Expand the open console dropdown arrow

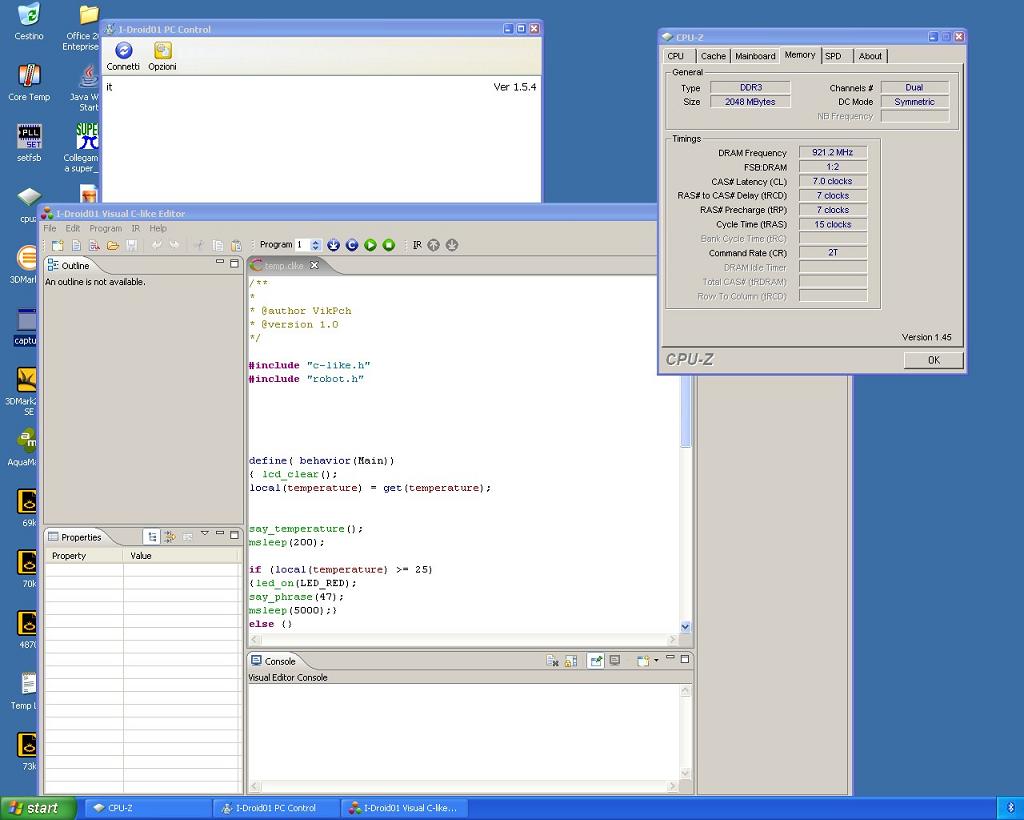tap(656, 661)
